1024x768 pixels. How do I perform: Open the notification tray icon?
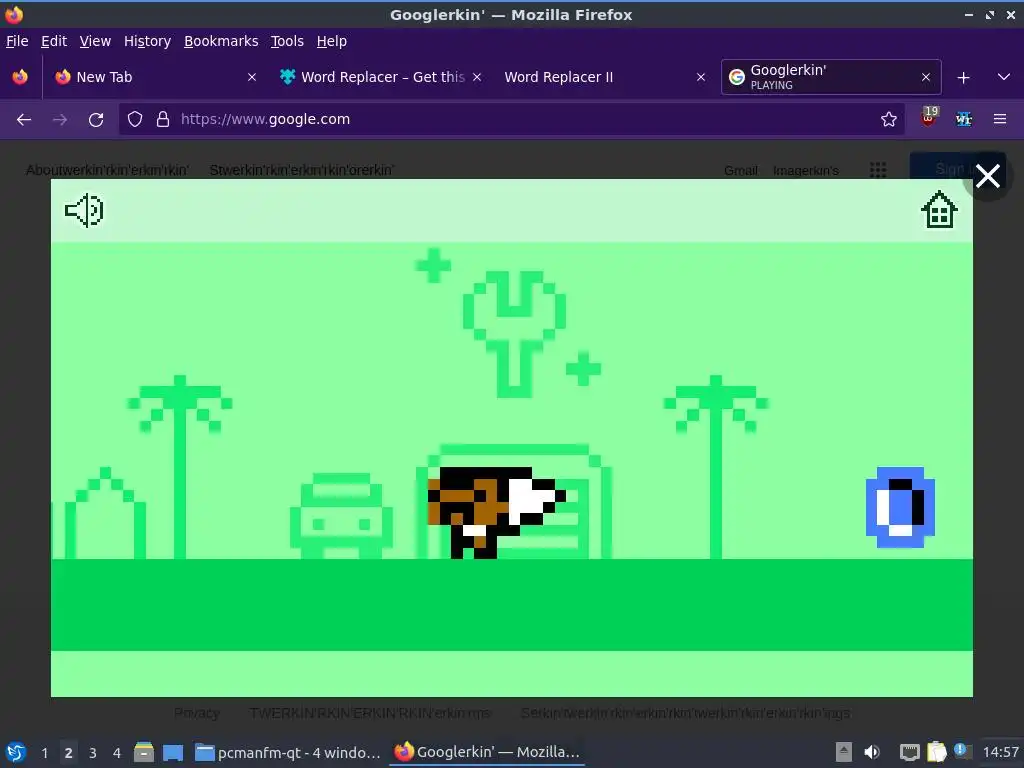pyautogui.click(x=961, y=751)
